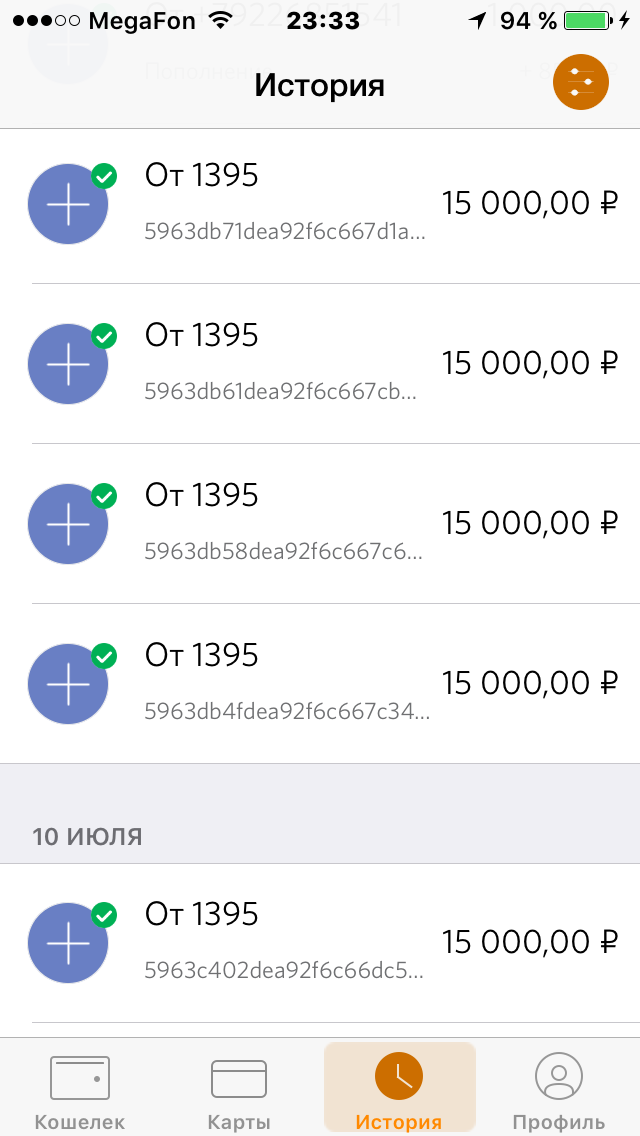This screenshot has height=1136, width=640.
Task: Open transaction ID 5963db4fdea92f6c667c34
Action: pyautogui.click(x=287, y=712)
